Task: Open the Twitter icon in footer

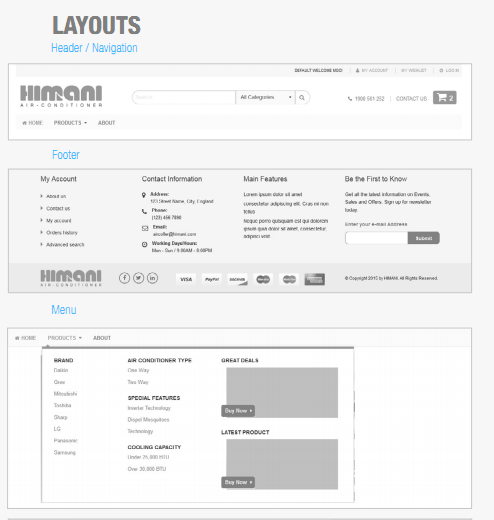Action: (138, 278)
